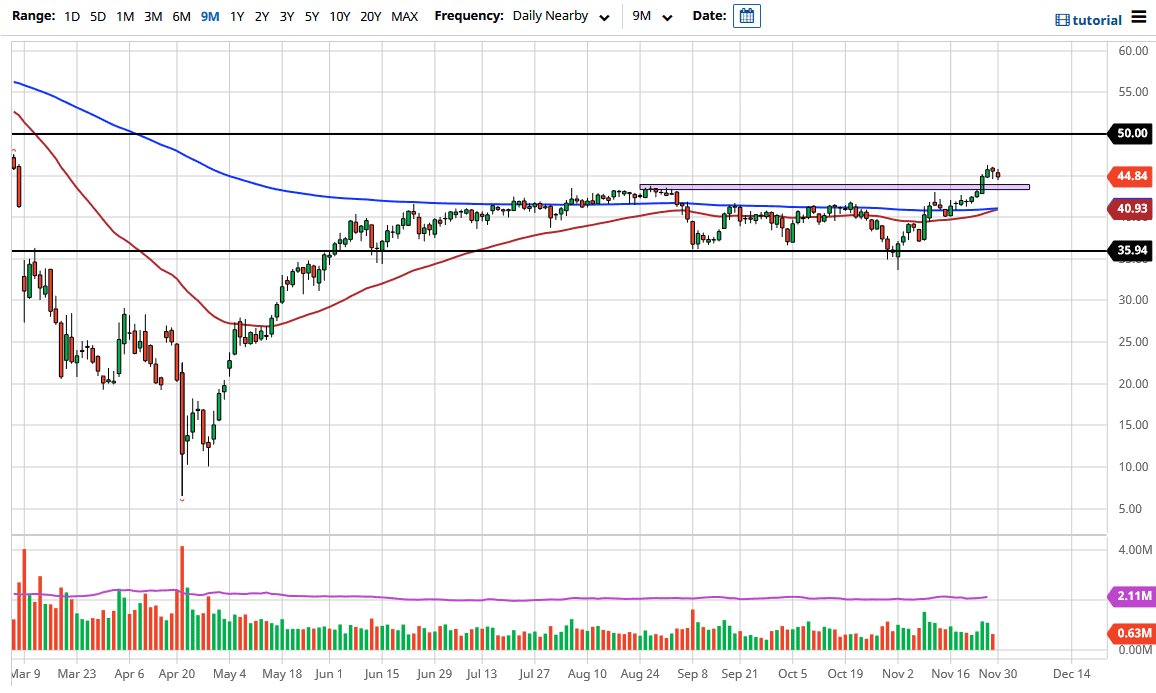Select the 1D range
The height and width of the screenshot is (693, 1156).
coord(71,16)
